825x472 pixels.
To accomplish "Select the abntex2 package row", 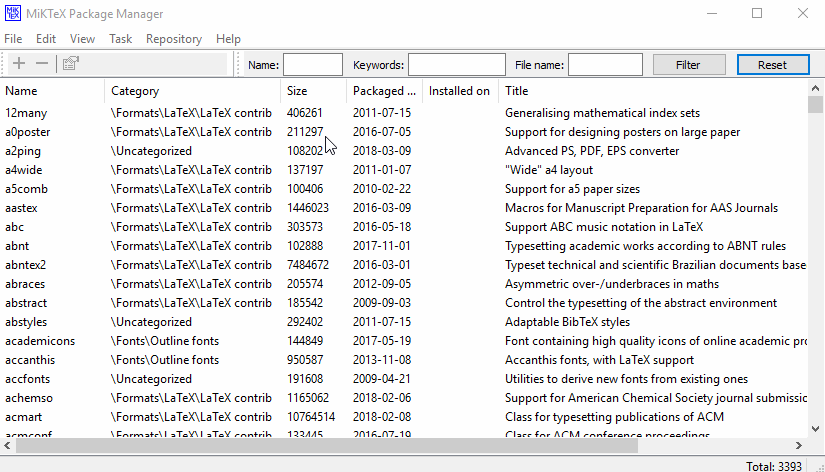I will point(404,265).
